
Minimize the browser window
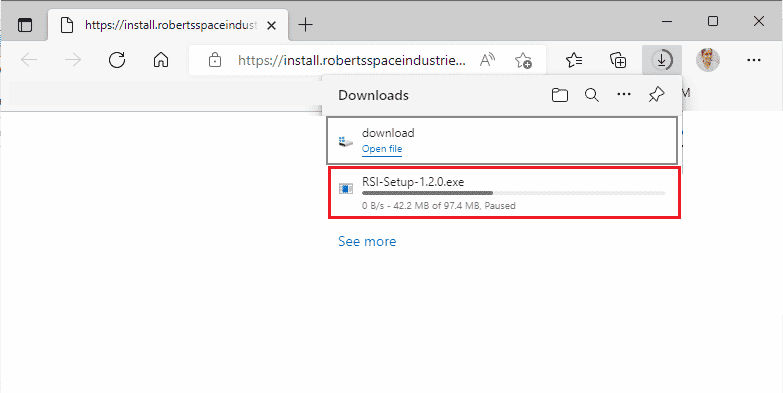[667, 21]
